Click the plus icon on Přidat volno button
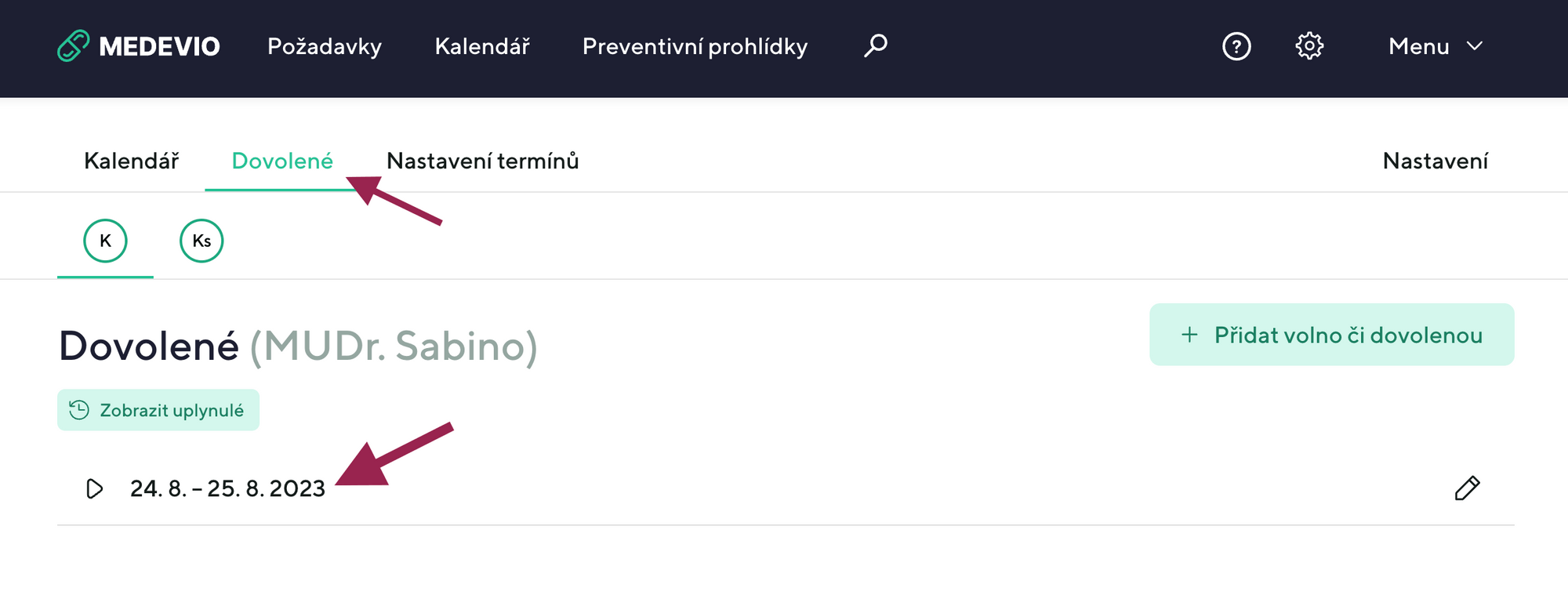1568x613 pixels. (1189, 334)
